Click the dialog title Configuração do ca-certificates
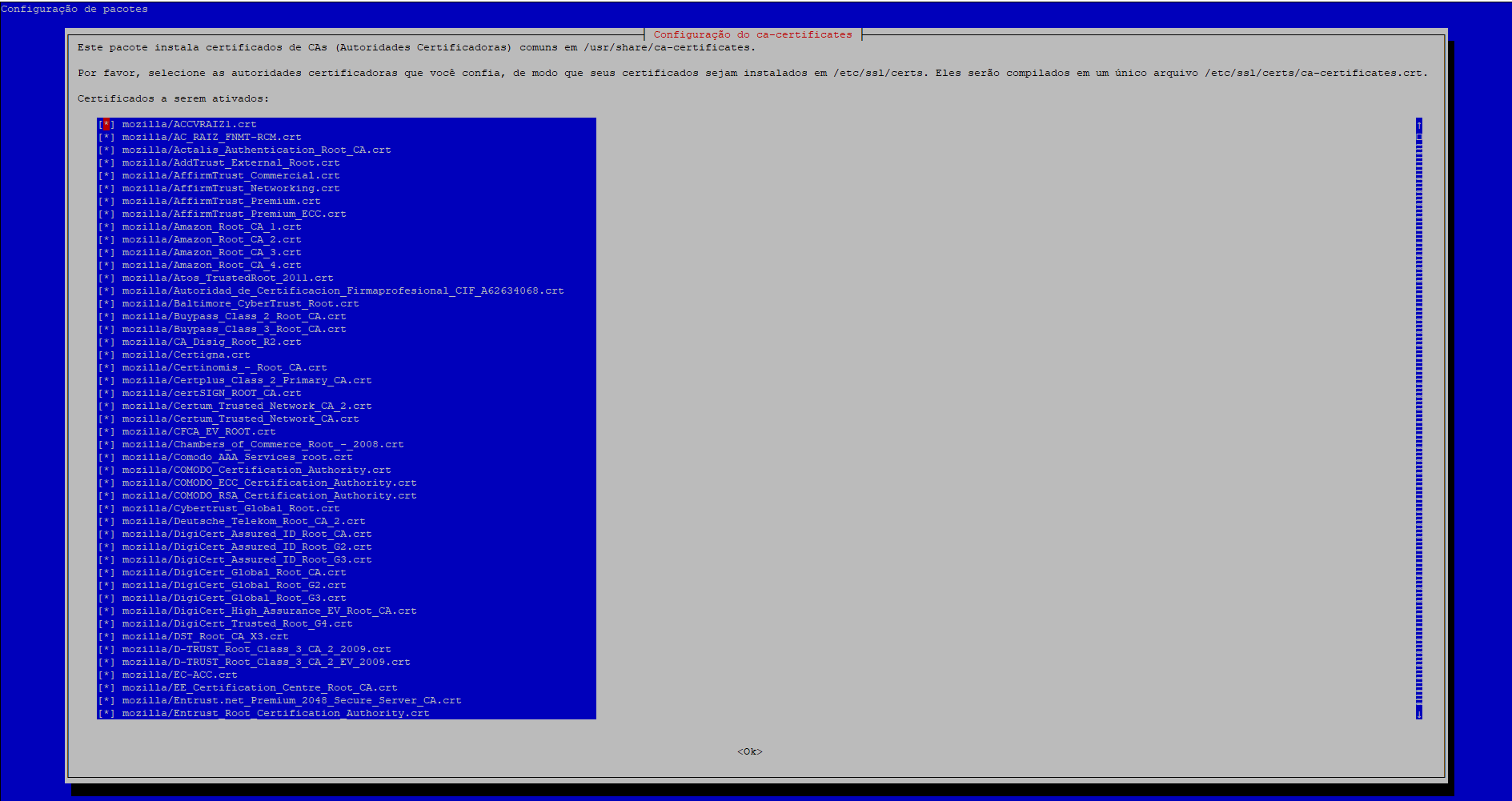The width and height of the screenshot is (1512, 801). [x=752, y=34]
